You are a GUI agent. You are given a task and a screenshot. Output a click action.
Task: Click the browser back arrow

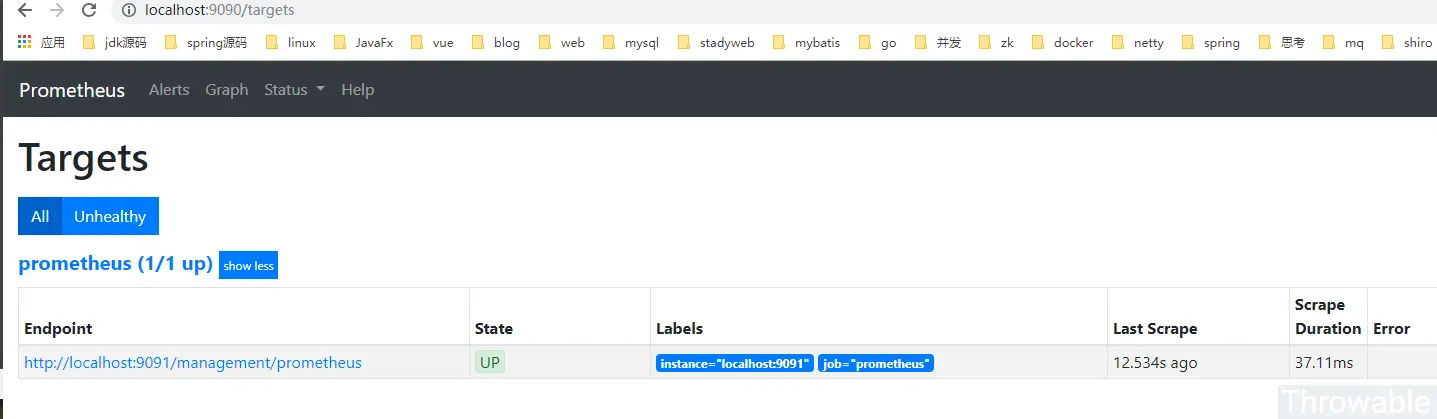tap(25, 10)
